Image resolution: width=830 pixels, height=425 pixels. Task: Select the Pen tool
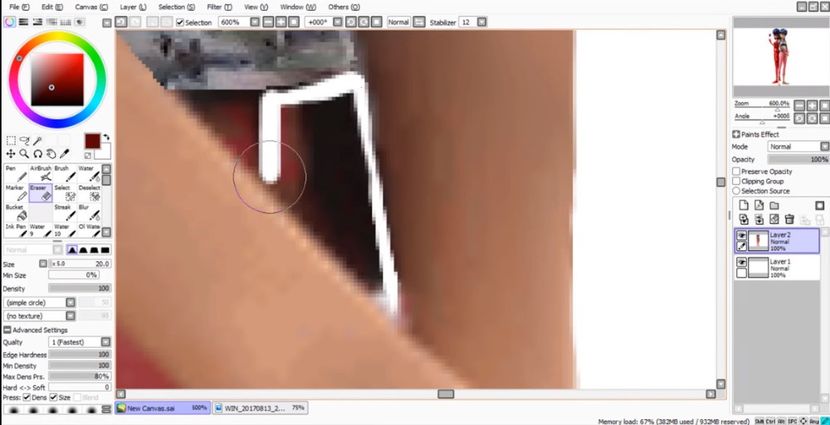click(14, 173)
